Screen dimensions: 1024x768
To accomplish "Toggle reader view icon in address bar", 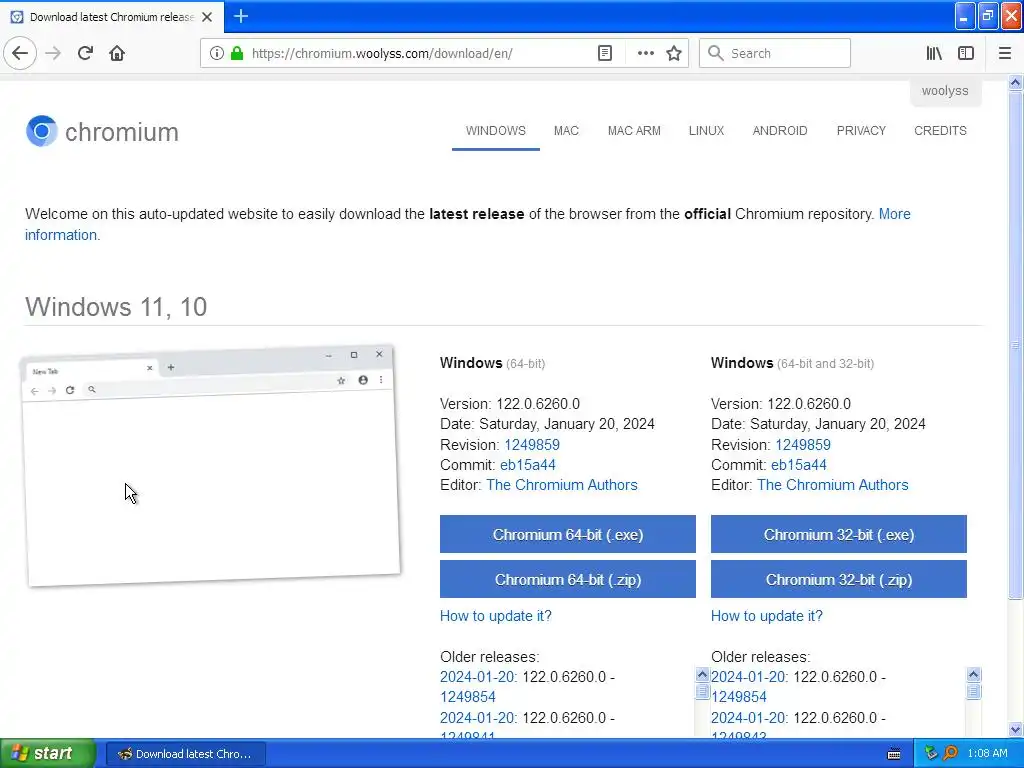I will coord(605,53).
